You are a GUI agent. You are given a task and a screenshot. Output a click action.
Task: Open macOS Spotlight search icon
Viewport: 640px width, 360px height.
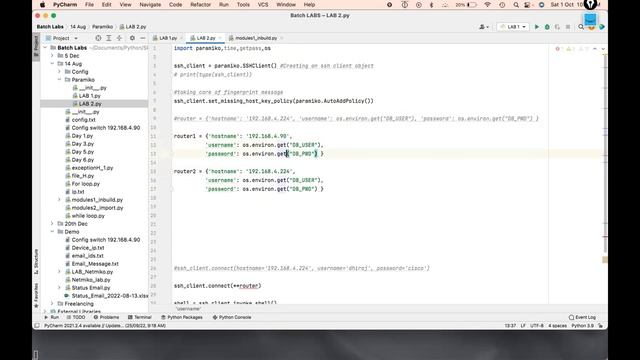[x=516, y=5]
